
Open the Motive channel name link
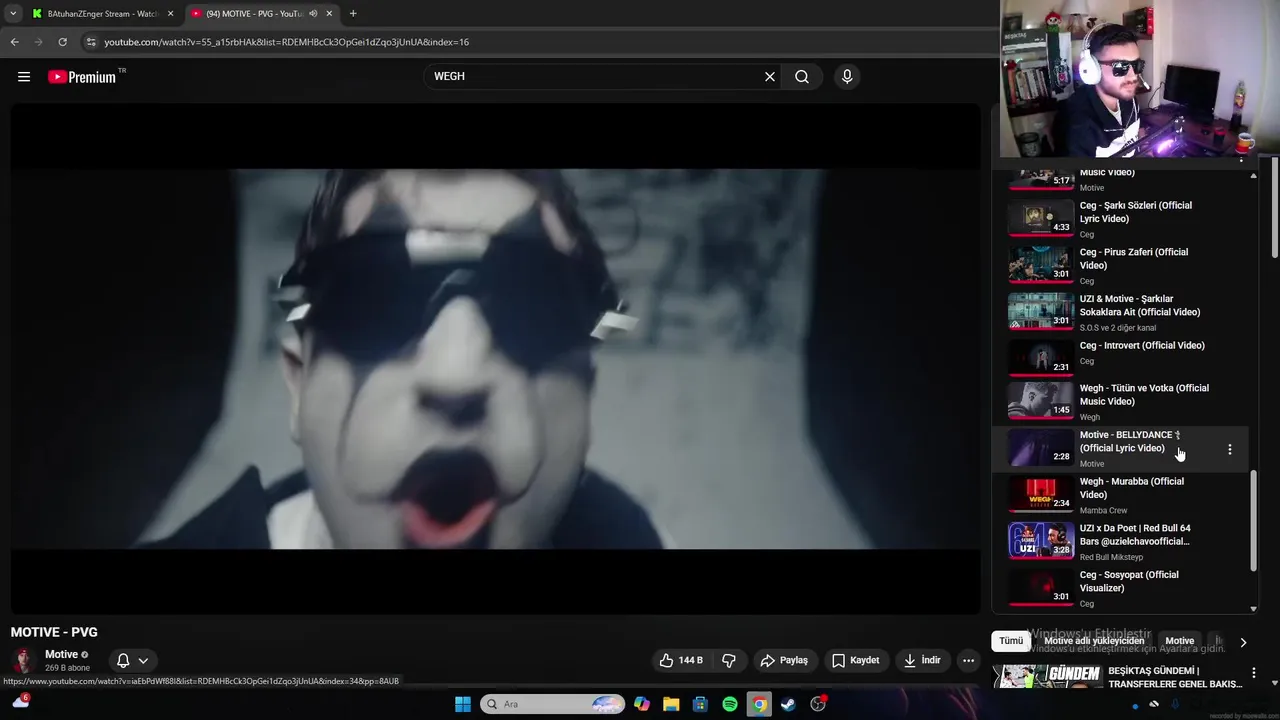61,654
